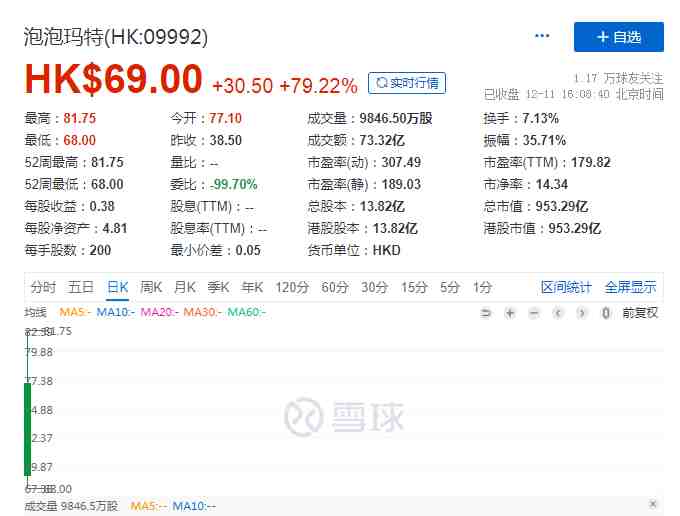Switch to the 五日 chart tab

coord(81,287)
